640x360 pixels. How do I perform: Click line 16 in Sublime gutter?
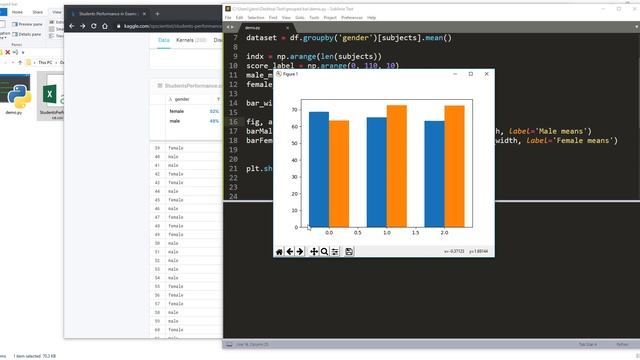click(233, 122)
